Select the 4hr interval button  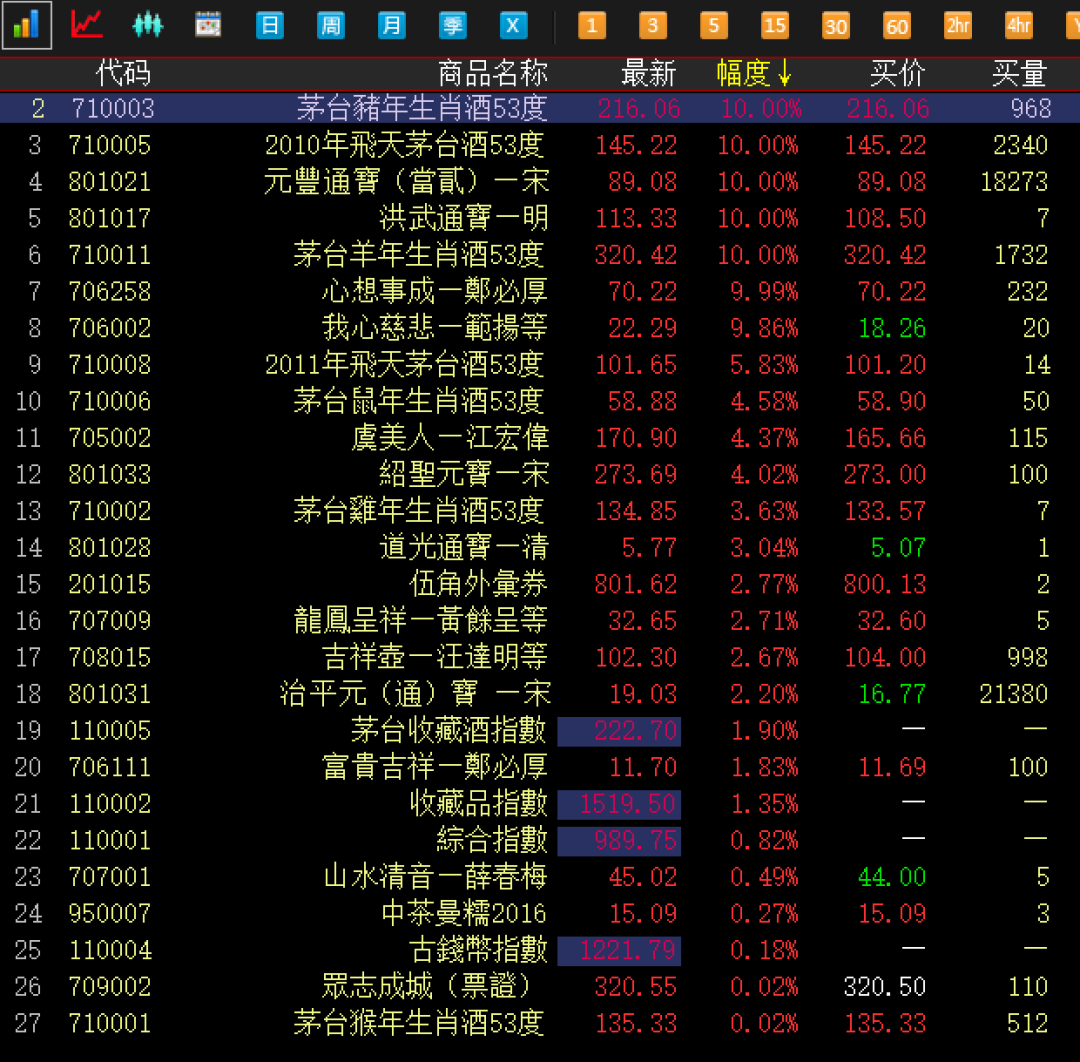click(x=1019, y=25)
